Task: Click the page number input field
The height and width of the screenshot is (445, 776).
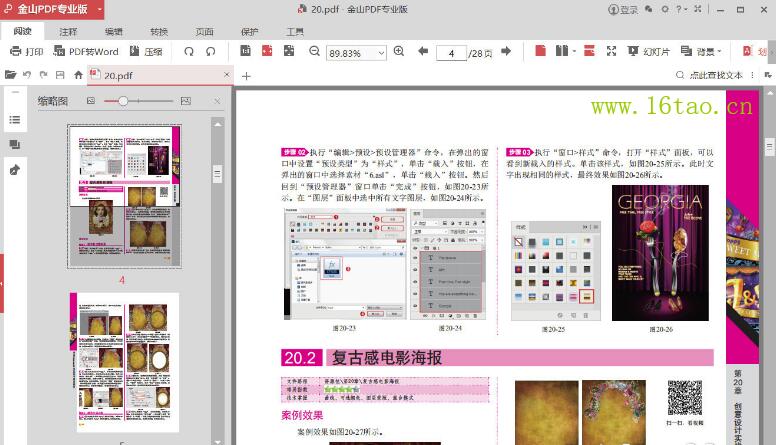Action: point(451,52)
